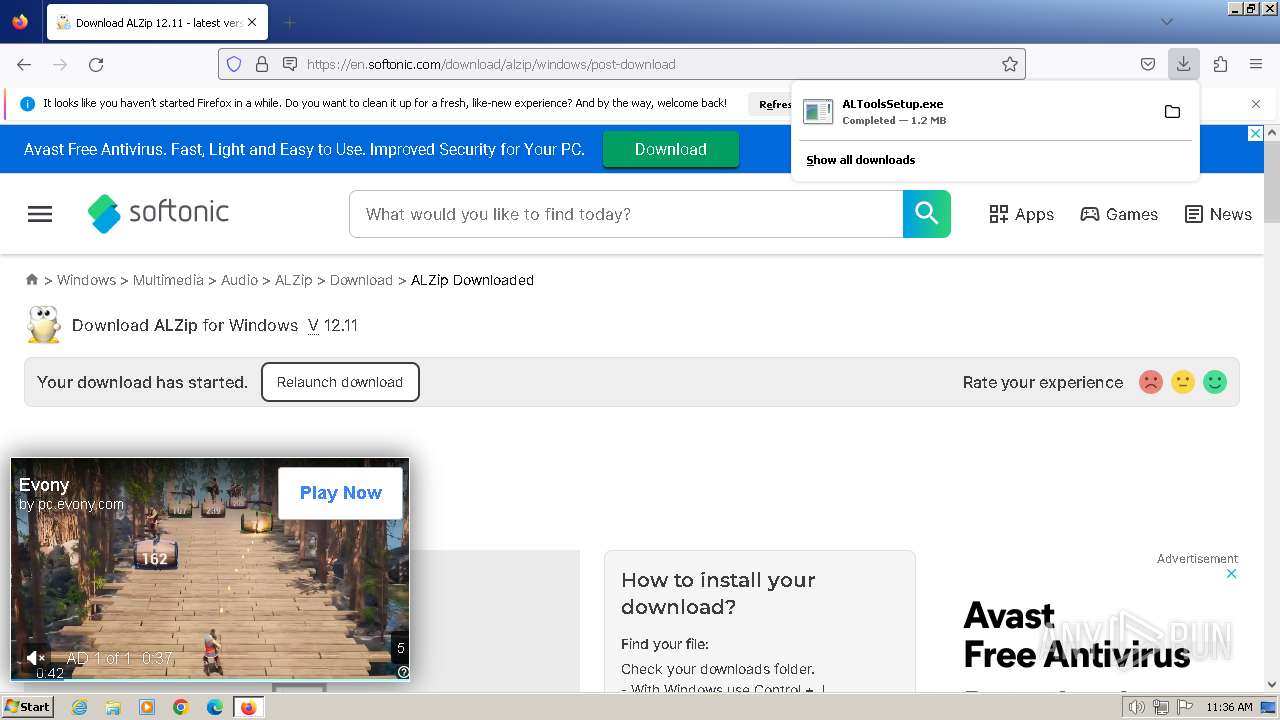Image resolution: width=1280 pixels, height=720 pixels.
Task: Open the ALZip penguin app icon
Action: pos(43,325)
